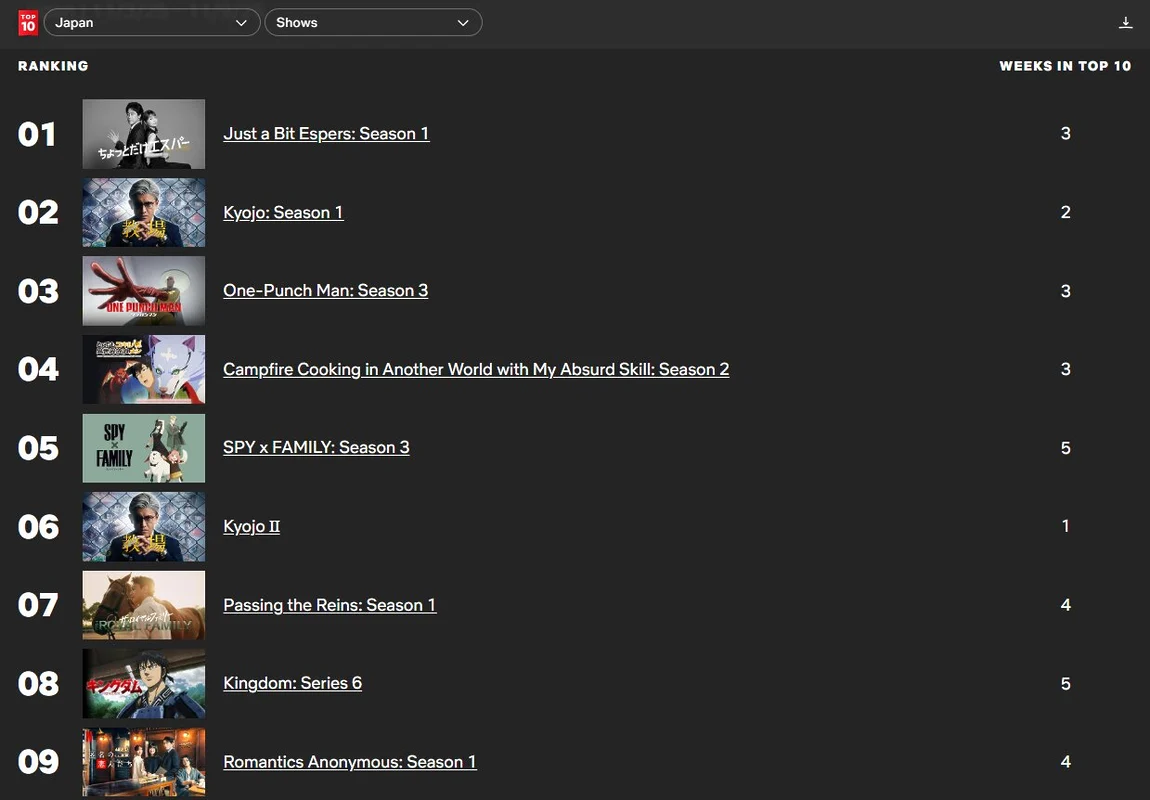
Task: Click the Netflix Top 10 logo icon
Action: point(28,22)
